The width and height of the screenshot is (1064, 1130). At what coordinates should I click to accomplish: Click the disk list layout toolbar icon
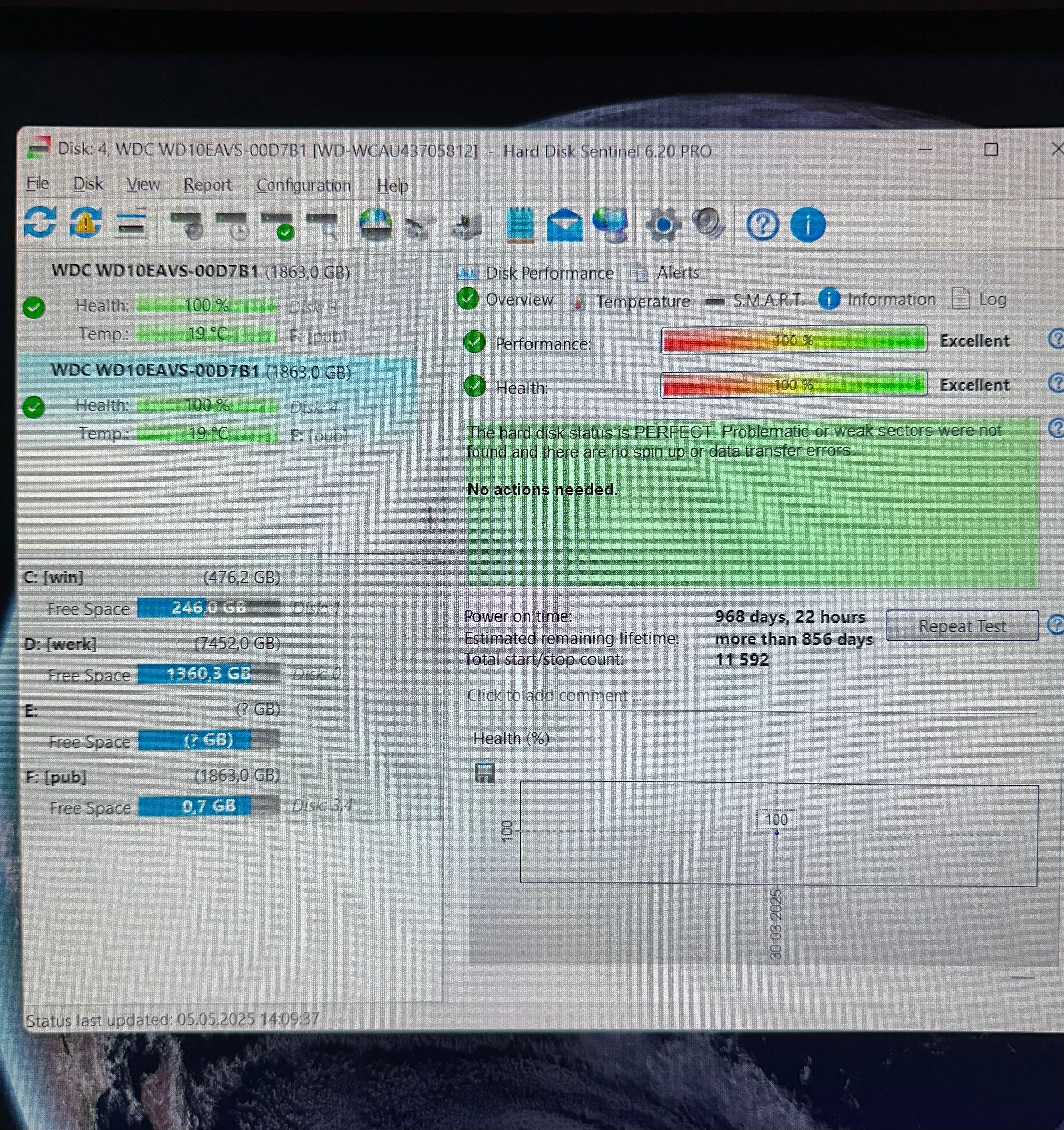[x=131, y=223]
